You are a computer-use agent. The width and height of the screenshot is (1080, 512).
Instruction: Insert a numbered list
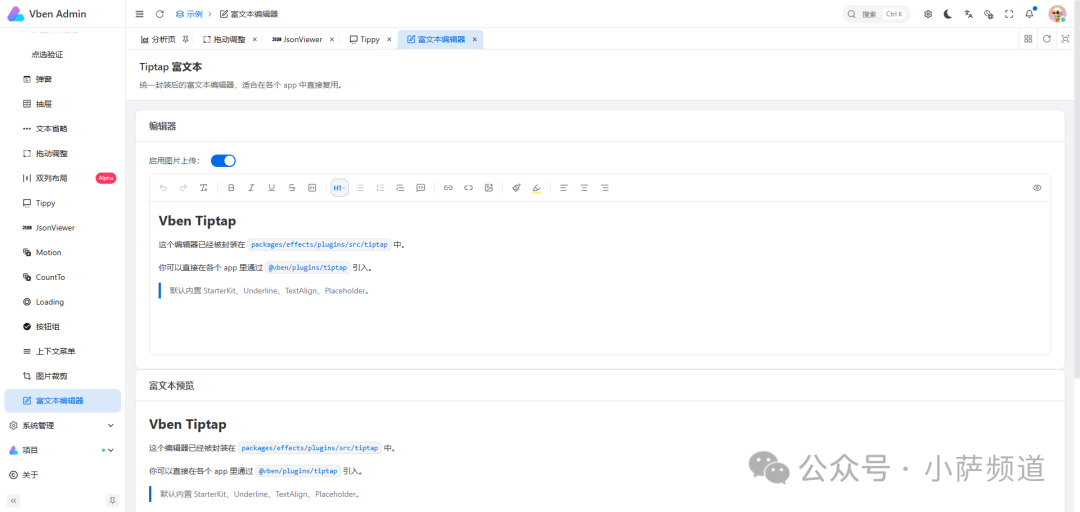tap(380, 187)
